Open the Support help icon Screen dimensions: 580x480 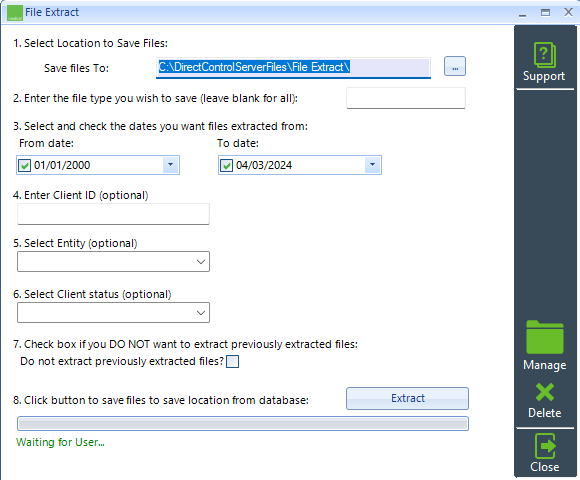[544, 55]
